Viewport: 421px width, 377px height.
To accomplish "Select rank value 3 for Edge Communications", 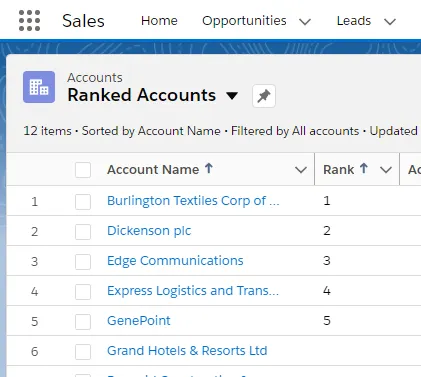I will click(x=327, y=261).
